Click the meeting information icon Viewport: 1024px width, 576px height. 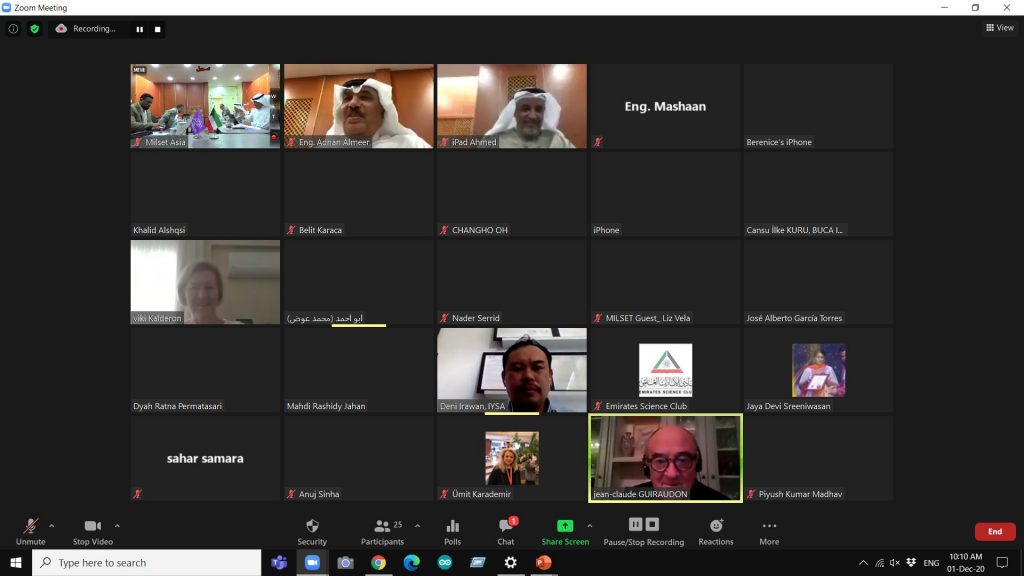[x=13, y=29]
